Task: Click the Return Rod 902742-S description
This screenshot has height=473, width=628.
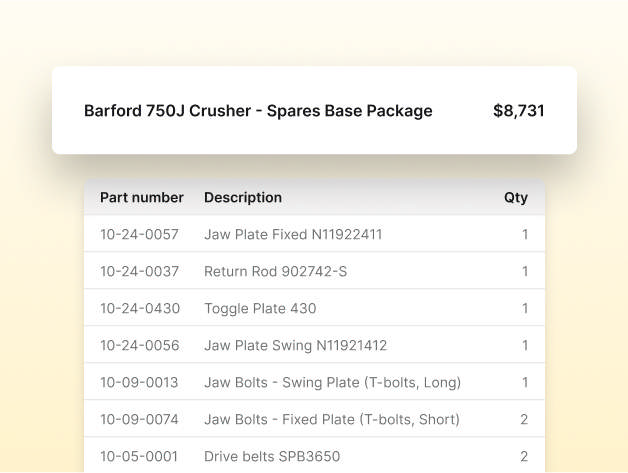Action: (275, 272)
